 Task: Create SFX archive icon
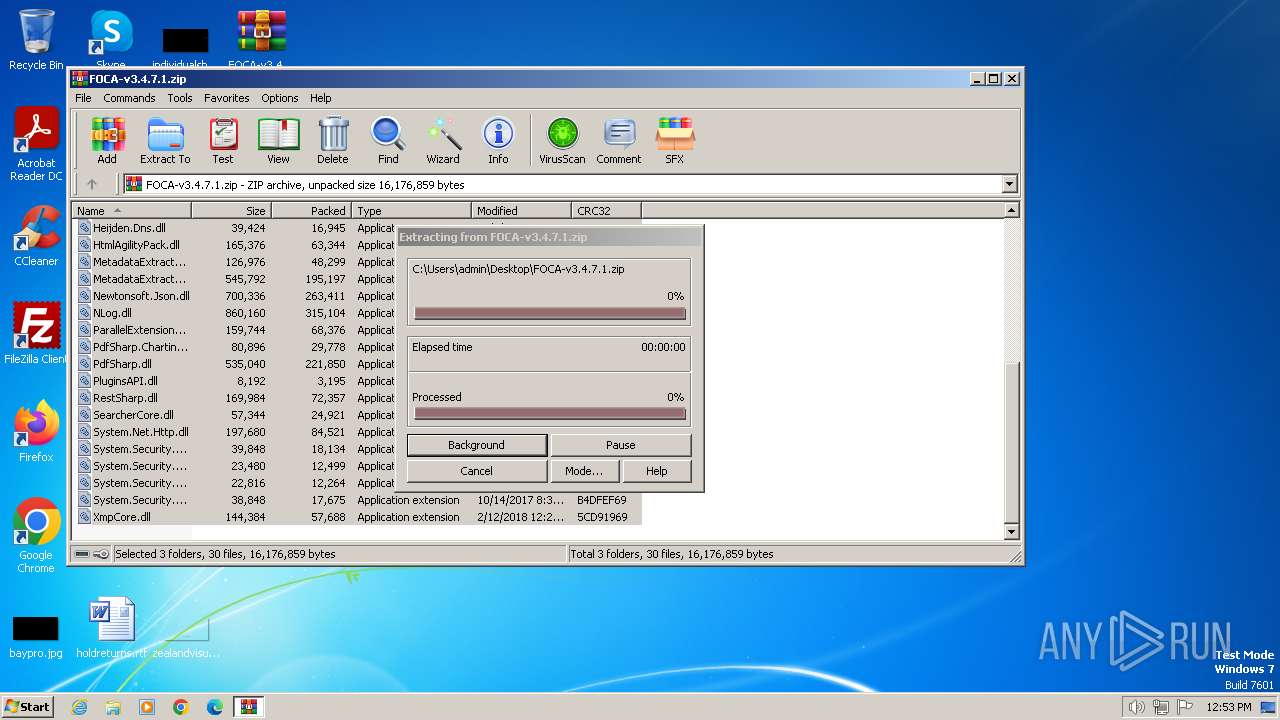(675, 141)
